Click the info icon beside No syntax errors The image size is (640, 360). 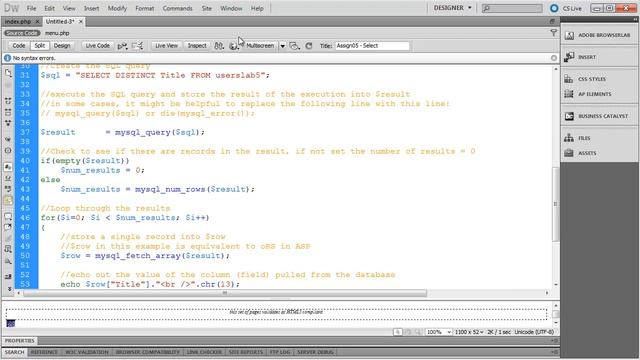tap(7, 58)
